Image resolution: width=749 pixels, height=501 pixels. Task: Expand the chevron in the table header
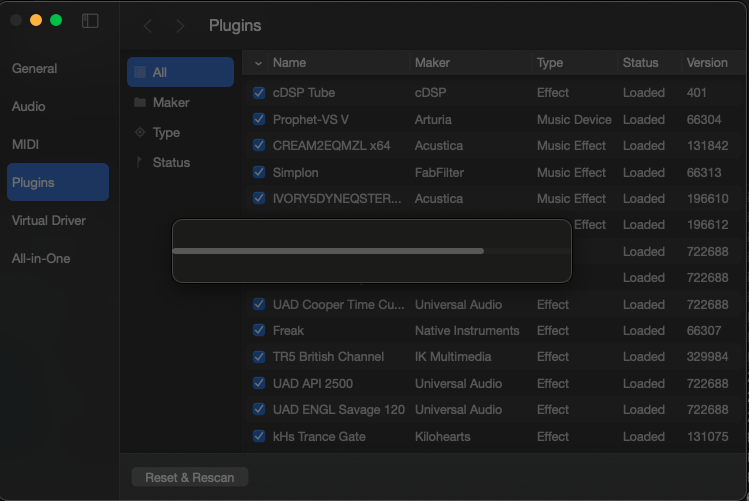pos(259,63)
